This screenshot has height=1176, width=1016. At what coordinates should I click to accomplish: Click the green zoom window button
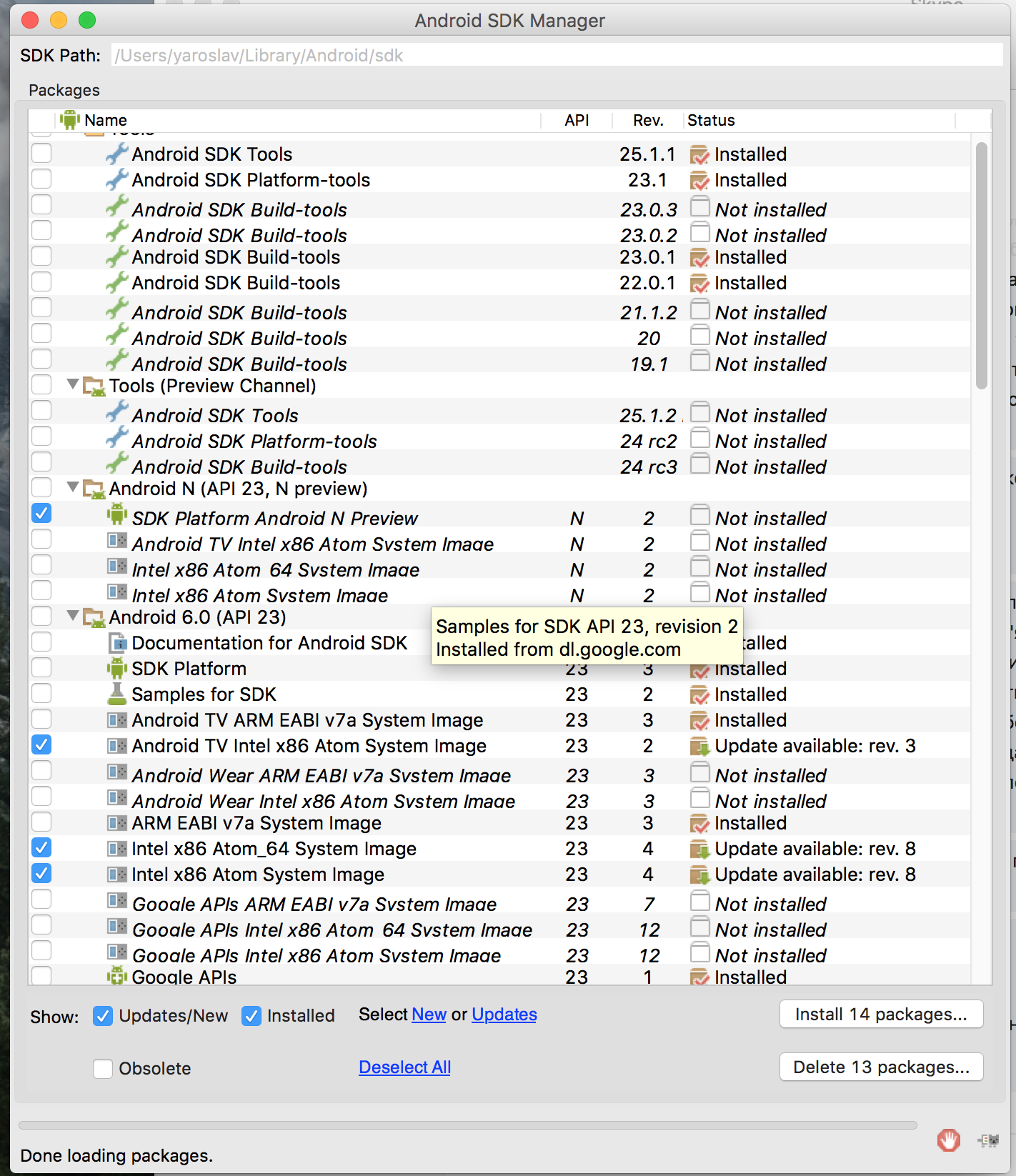pyautogui.click(x=87, y=20)
